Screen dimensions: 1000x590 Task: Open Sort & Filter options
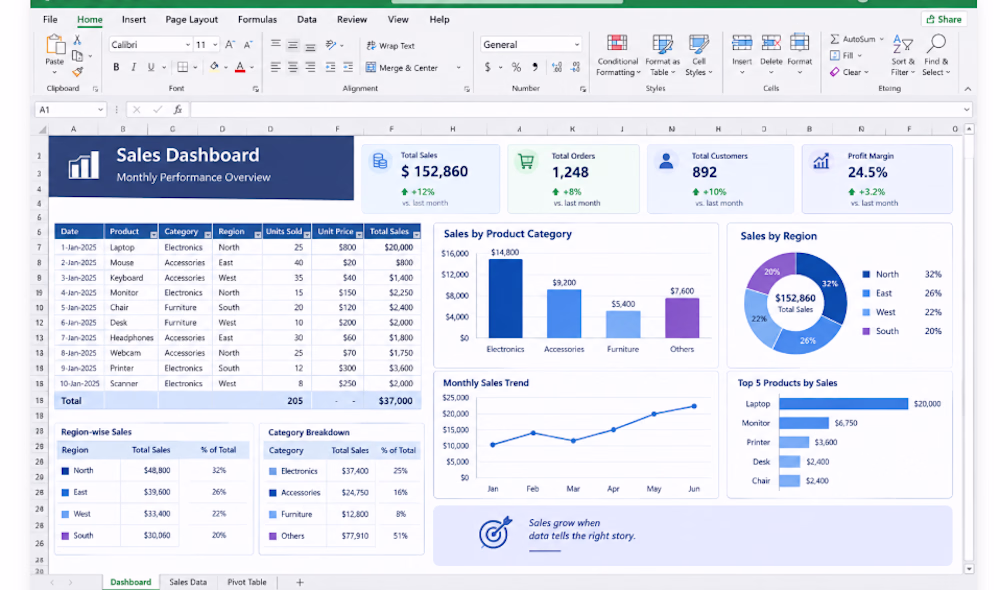click(902, 55)
